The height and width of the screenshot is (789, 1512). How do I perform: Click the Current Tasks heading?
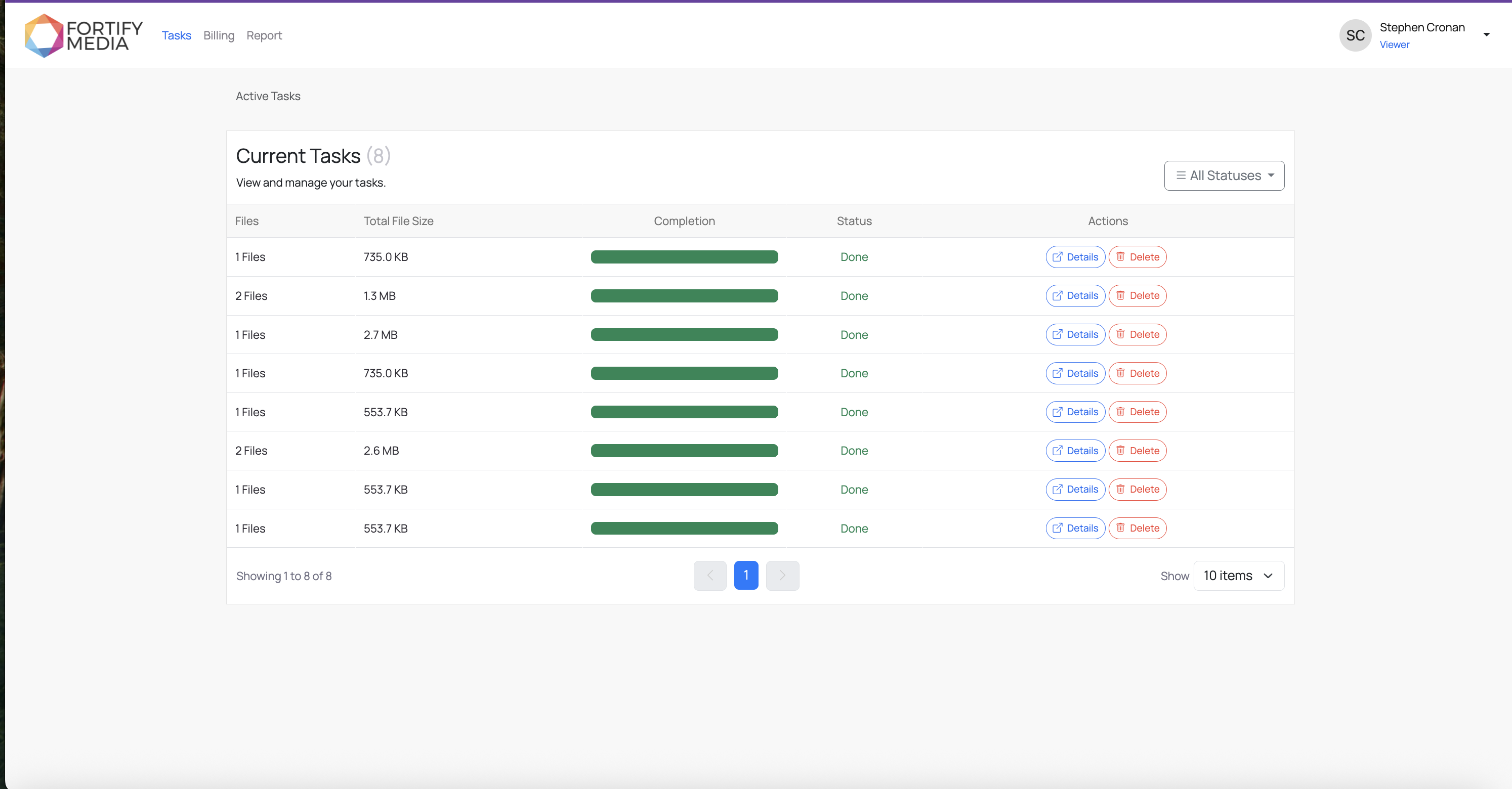tap(298, 156)
